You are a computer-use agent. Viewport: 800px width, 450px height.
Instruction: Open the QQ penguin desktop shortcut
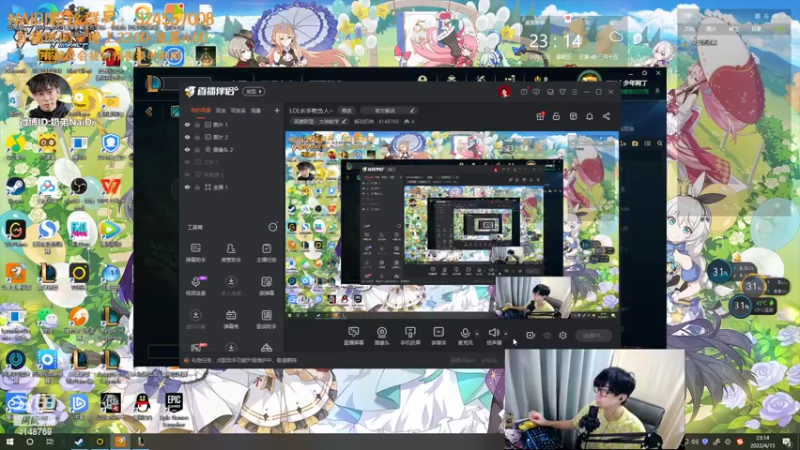[143, 406]
